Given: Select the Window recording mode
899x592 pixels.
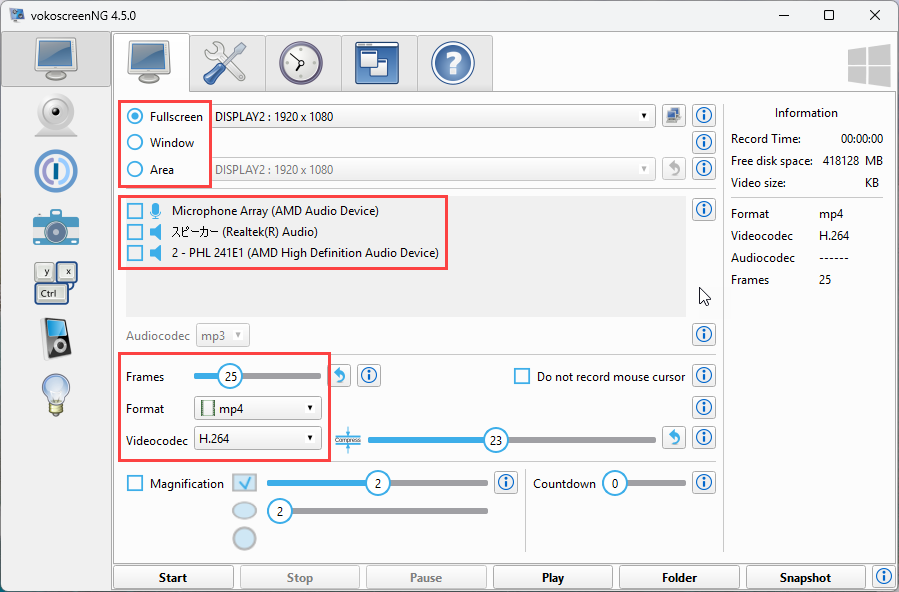Looking at the screenshot, I should [x=161, y=143].
